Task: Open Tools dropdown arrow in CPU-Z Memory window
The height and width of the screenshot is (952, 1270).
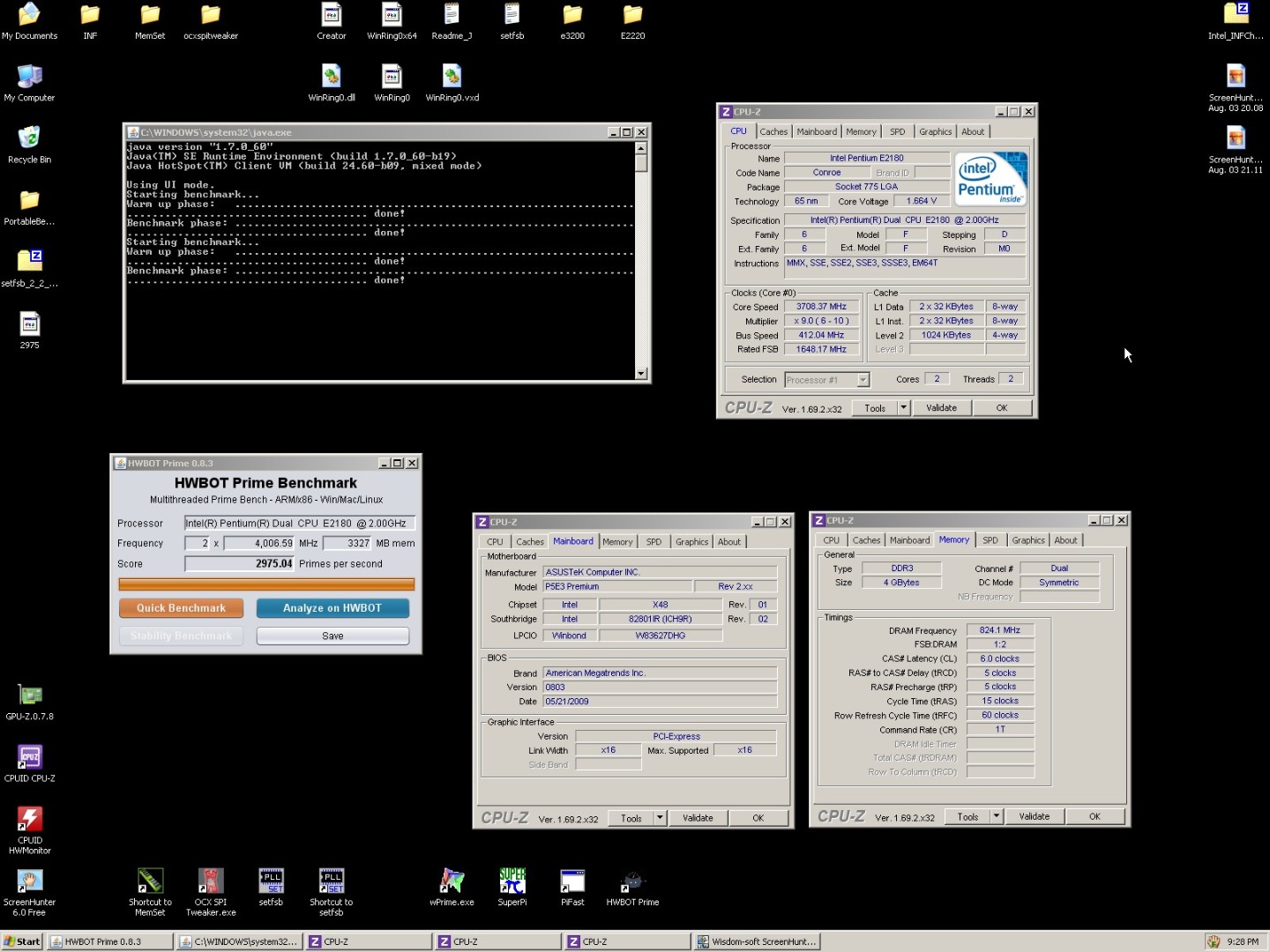Action: (996, 816)
